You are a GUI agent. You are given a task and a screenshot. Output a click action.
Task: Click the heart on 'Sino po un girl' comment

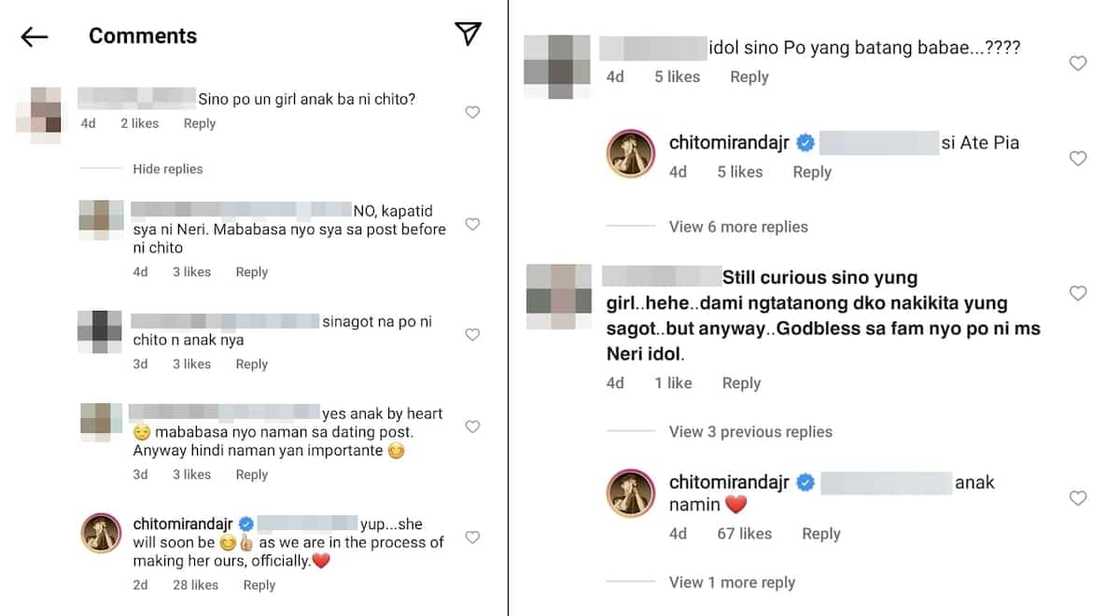pos(472,112)
